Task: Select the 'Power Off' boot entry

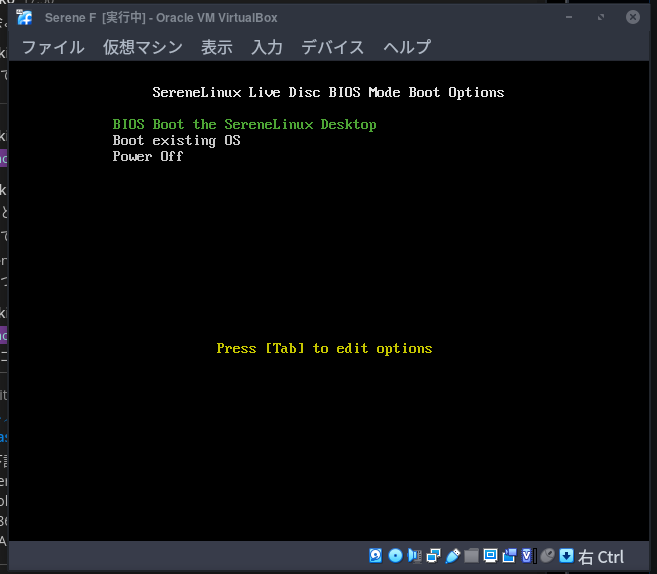Action: 147,156
